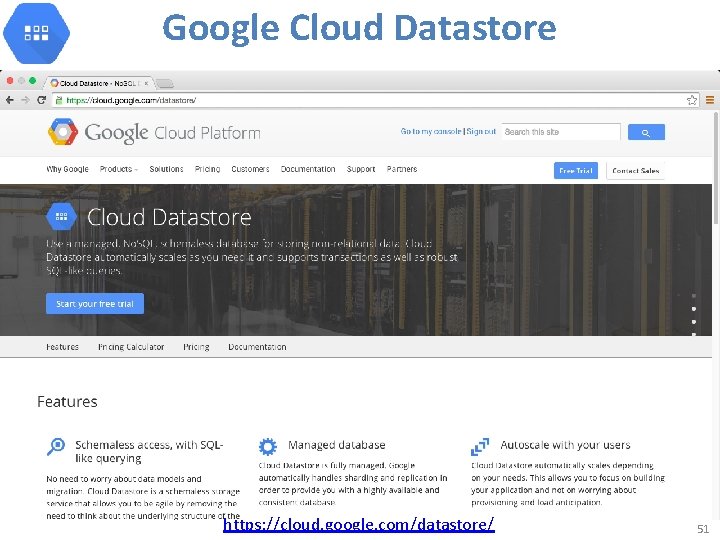The width and height of the screenshot is (720, 540).
Task: Click the magnifier search button
Action: [x=646, y=132]
